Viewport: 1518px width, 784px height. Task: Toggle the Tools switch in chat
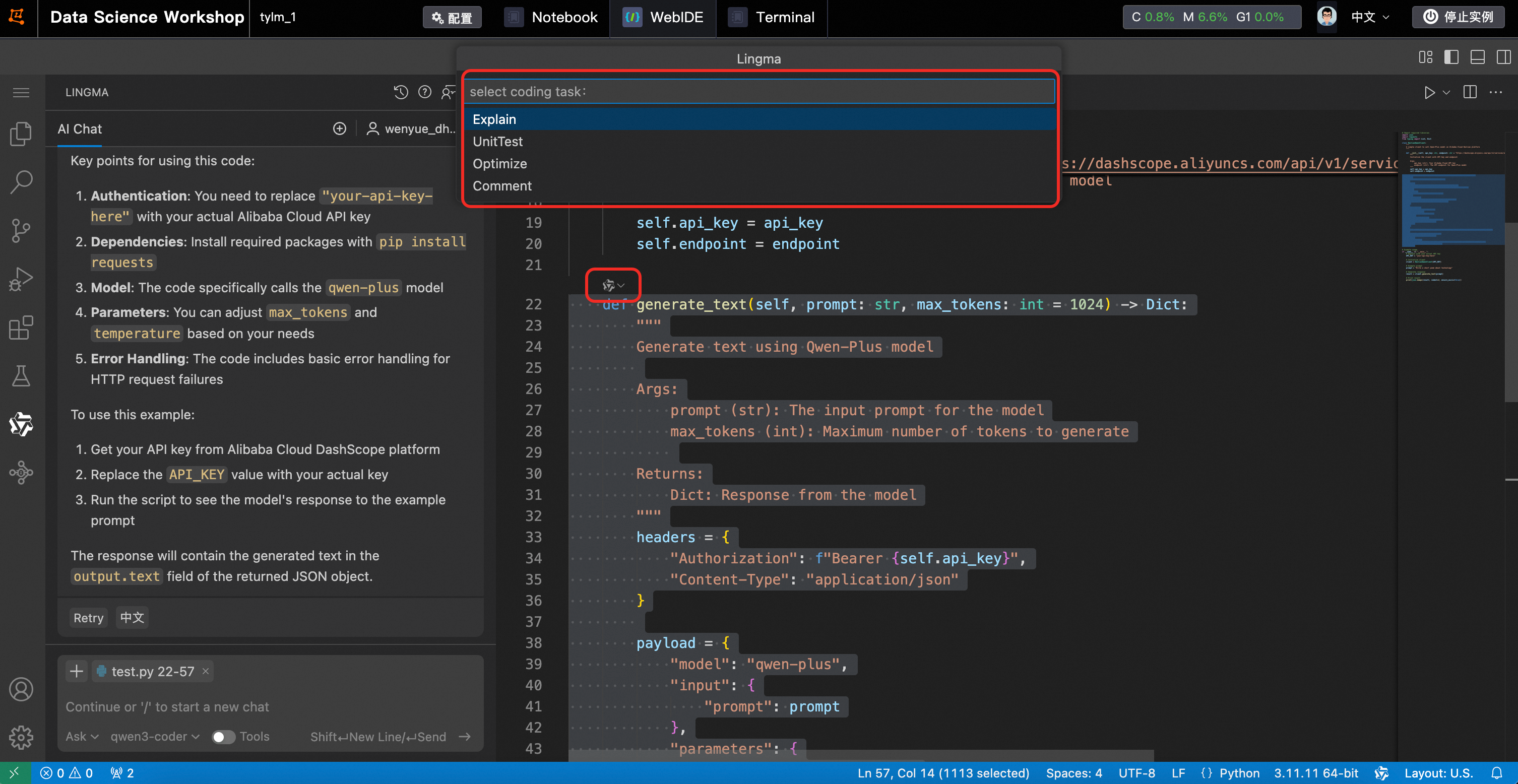tap(223, 737)
